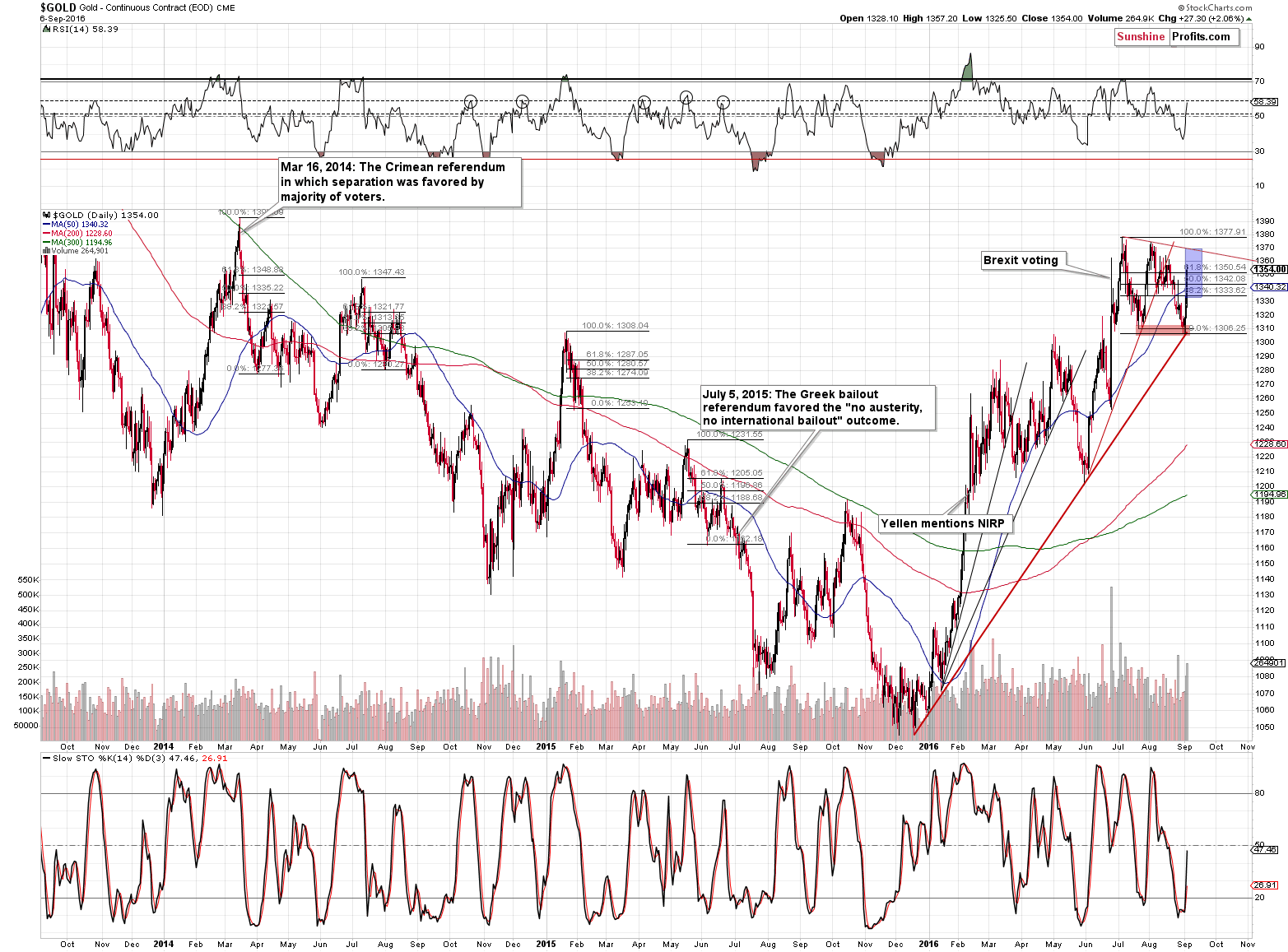
Task: Click the 'Open 1328.10' value
Action: click(871, 18)
